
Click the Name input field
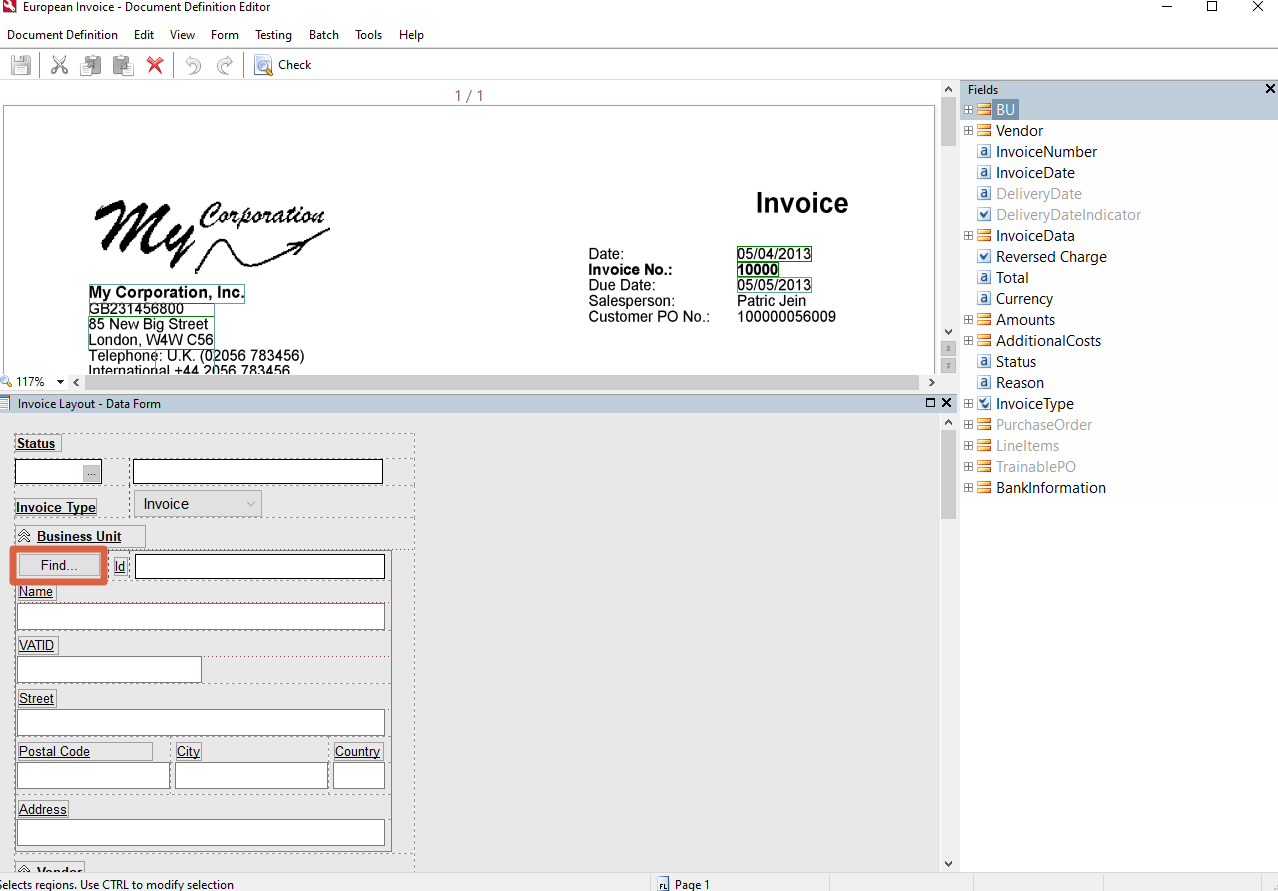point(201,616)
